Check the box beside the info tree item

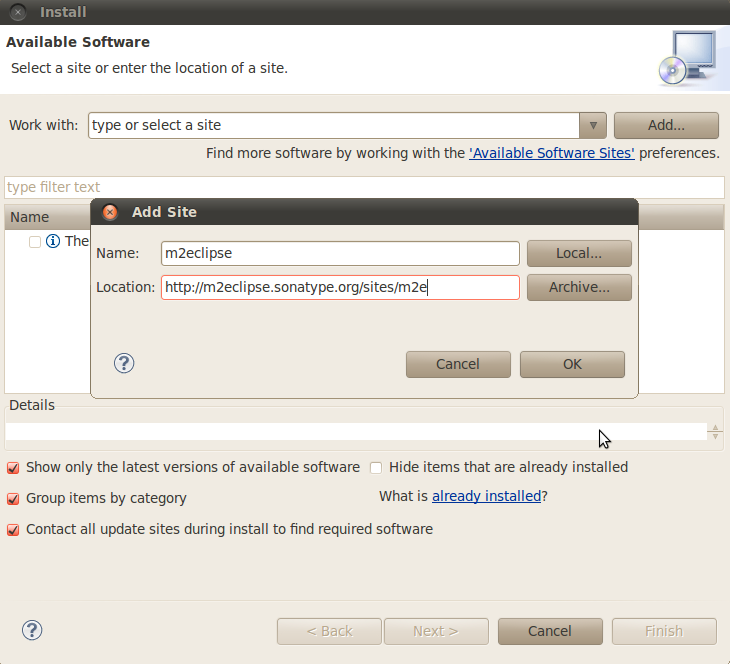pyautogui.click(x=35, y=242)
